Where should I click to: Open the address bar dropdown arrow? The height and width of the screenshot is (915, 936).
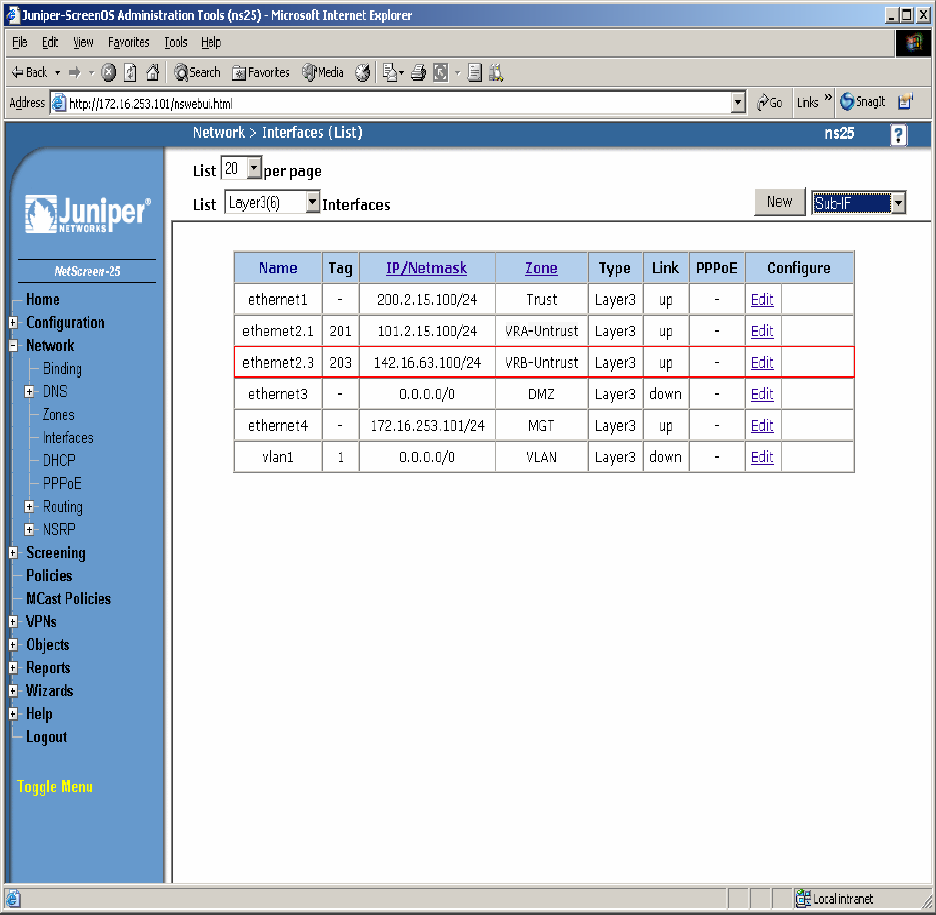[x=738, y=103]
